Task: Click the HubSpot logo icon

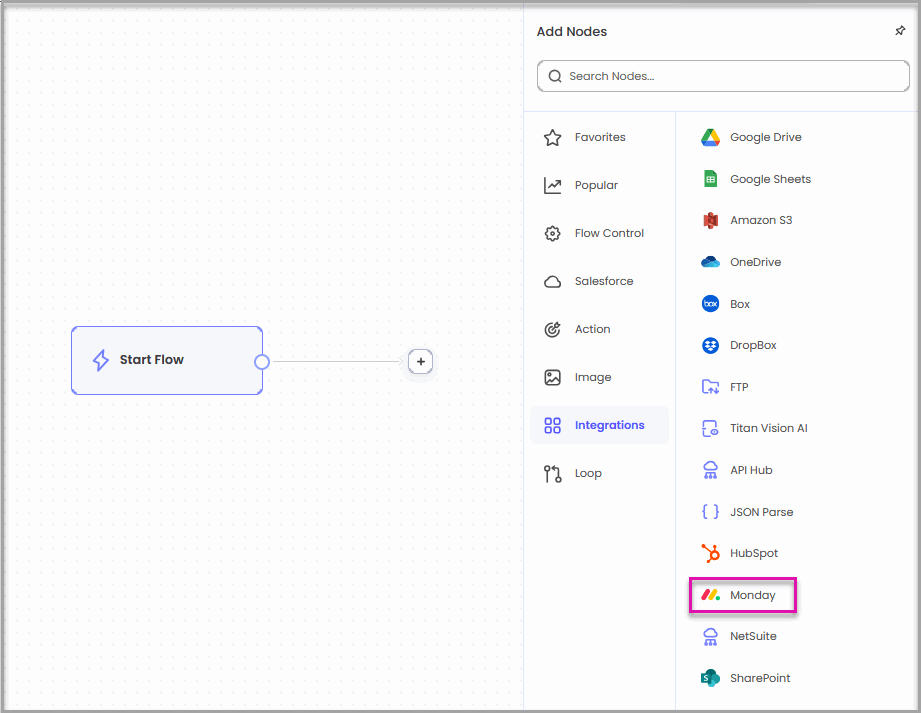Action: 710,553
